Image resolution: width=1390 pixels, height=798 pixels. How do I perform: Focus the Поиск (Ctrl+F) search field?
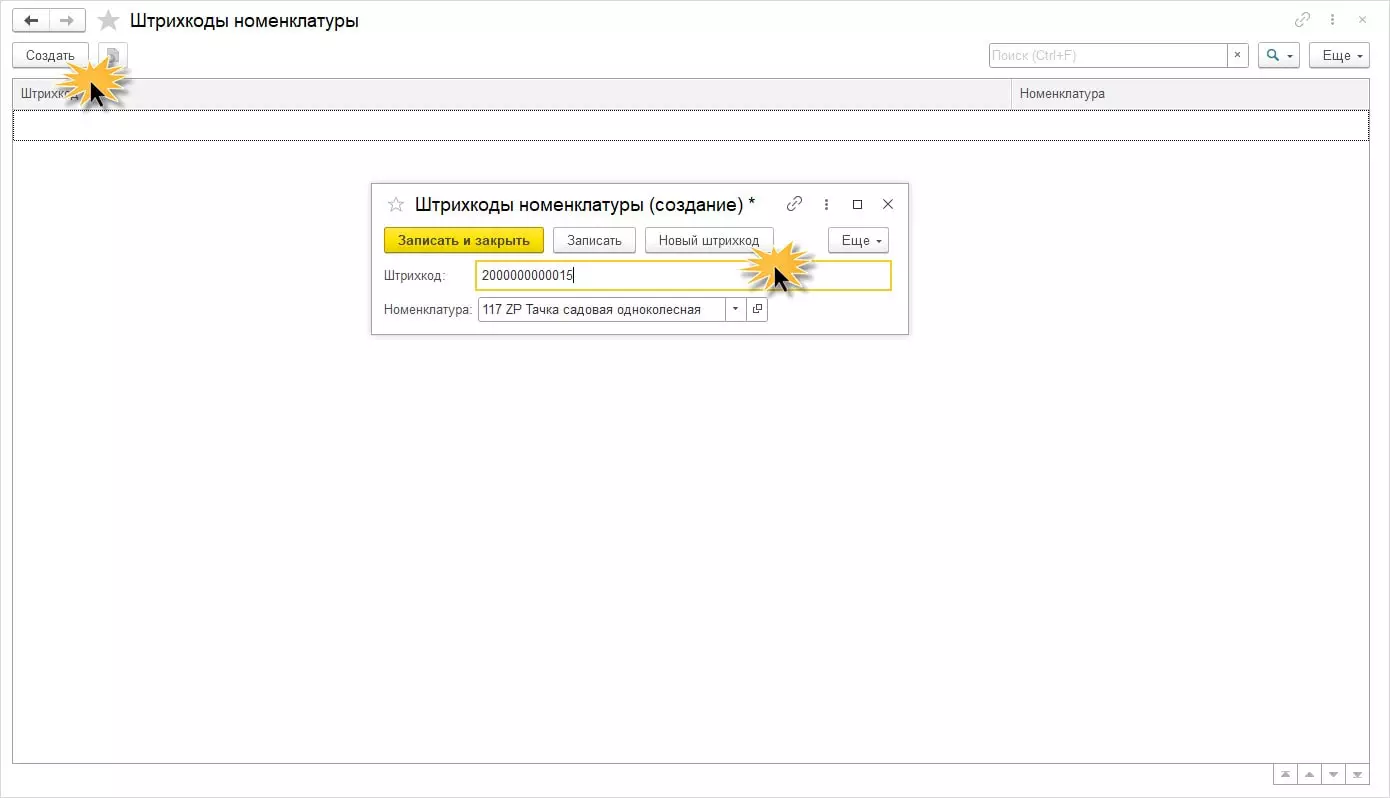coord(1108,55)
